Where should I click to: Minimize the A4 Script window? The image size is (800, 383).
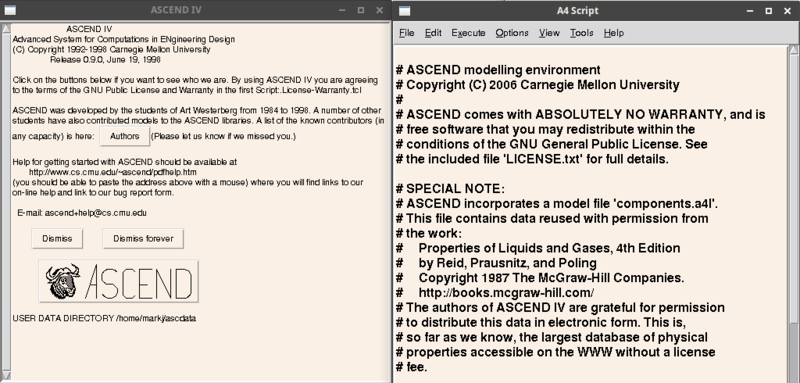pyautogui.click(x=749, y=10)
